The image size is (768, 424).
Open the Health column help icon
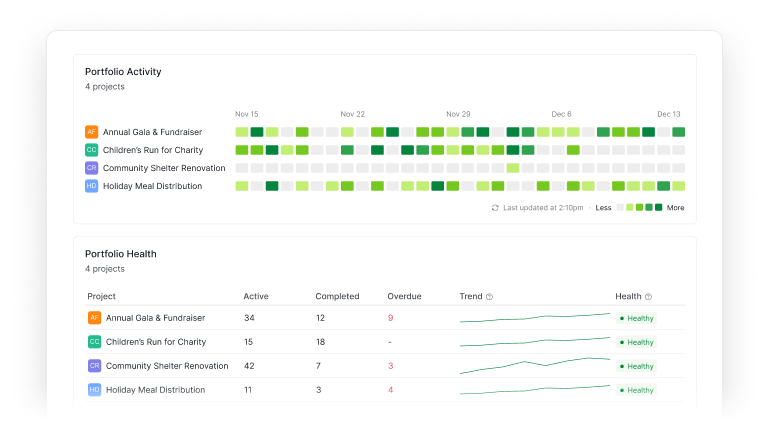click(x=648, y=297)
